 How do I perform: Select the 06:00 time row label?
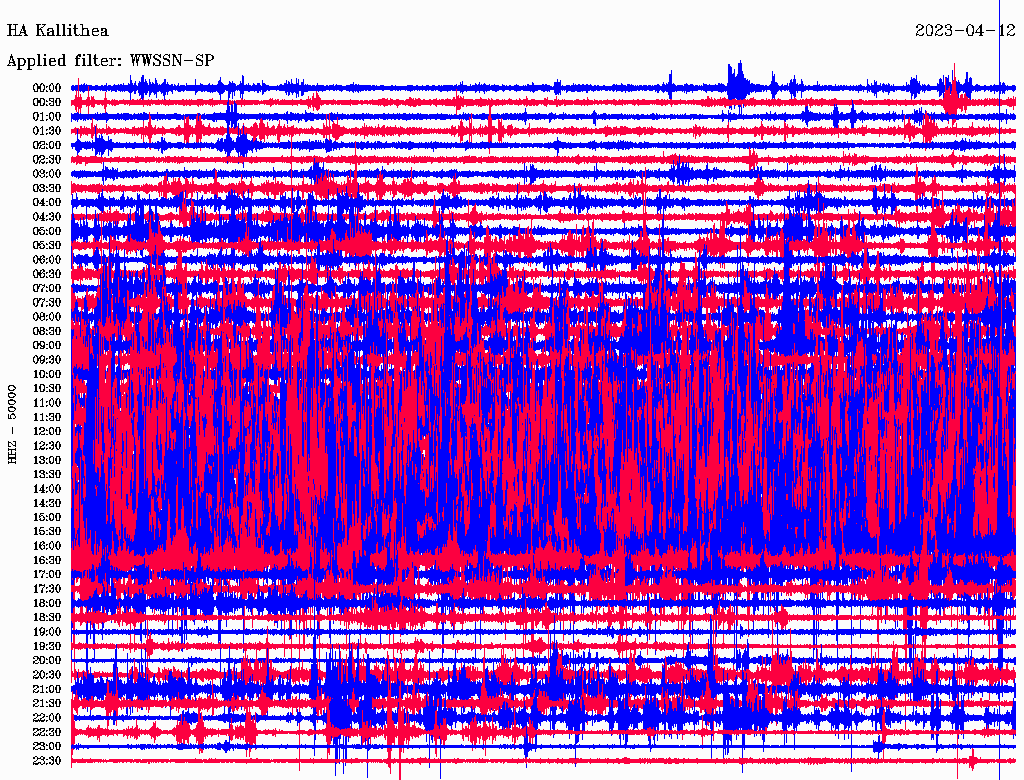pos(47,259)
